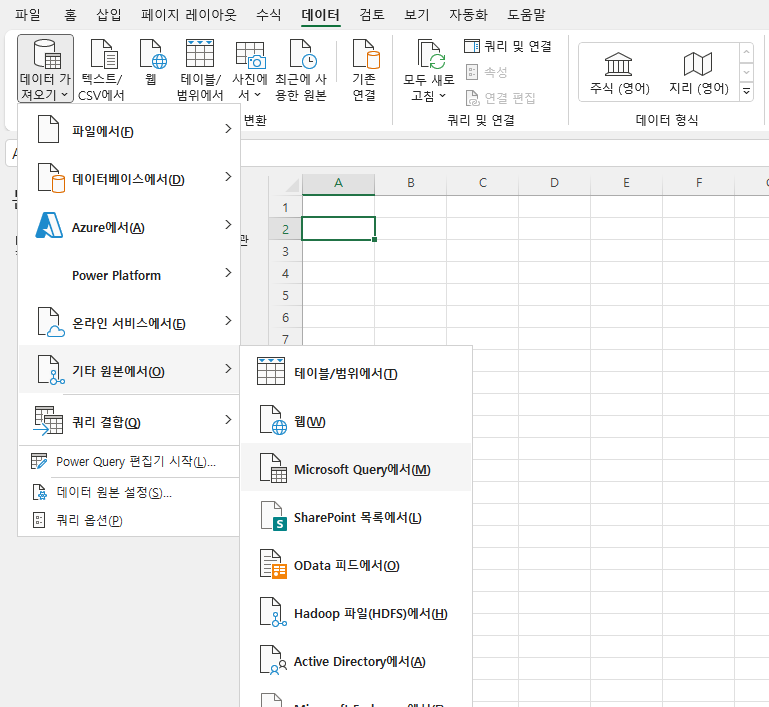Choose OData 피드에서(O) in submenu
The width and height of the screenshot is (769, 707).
[356, 565]
